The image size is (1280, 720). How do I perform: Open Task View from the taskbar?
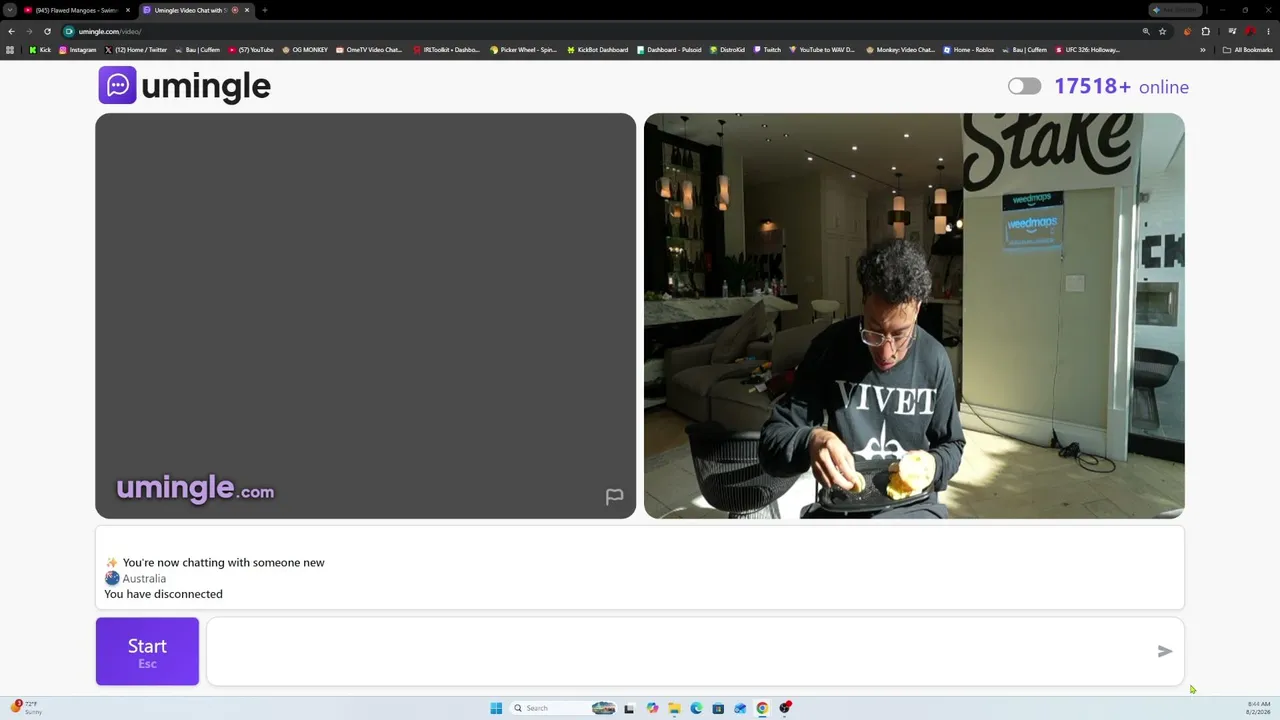(x=629, y=708)
